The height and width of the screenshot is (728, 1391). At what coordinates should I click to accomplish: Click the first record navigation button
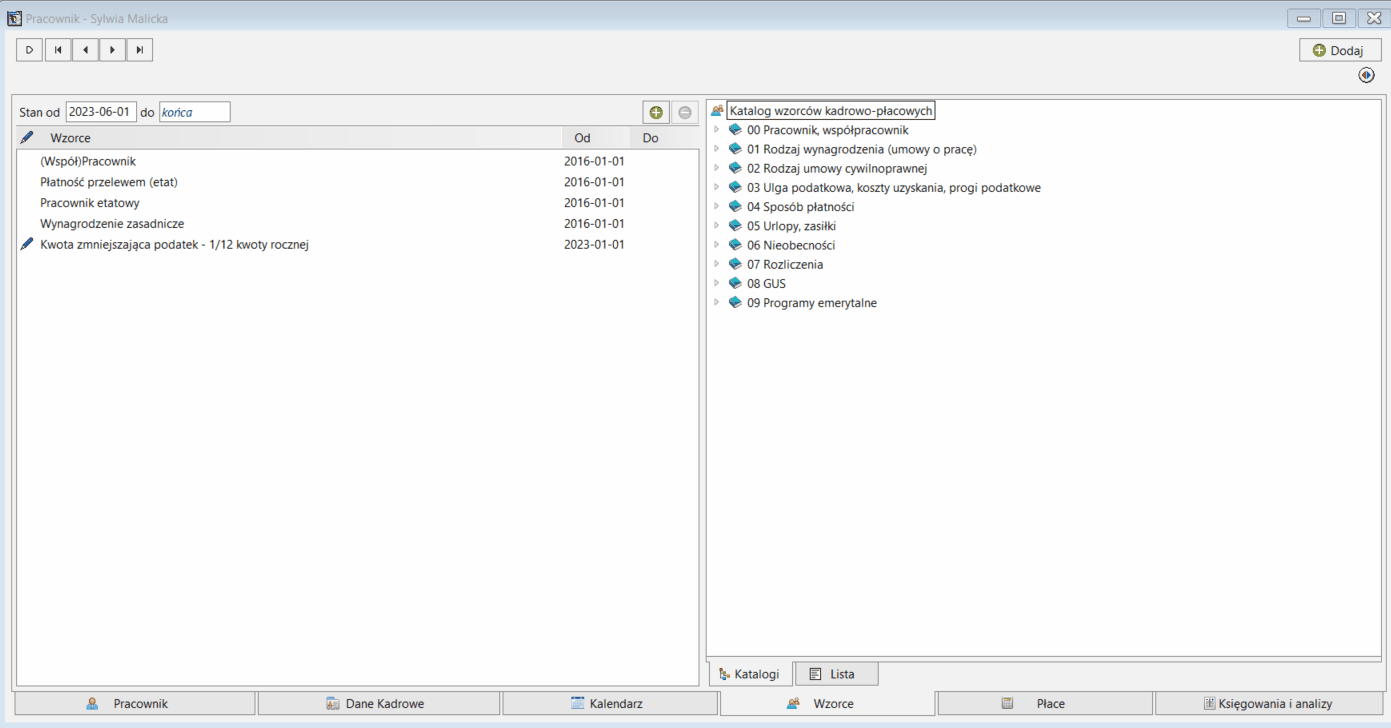coord(58,49)
